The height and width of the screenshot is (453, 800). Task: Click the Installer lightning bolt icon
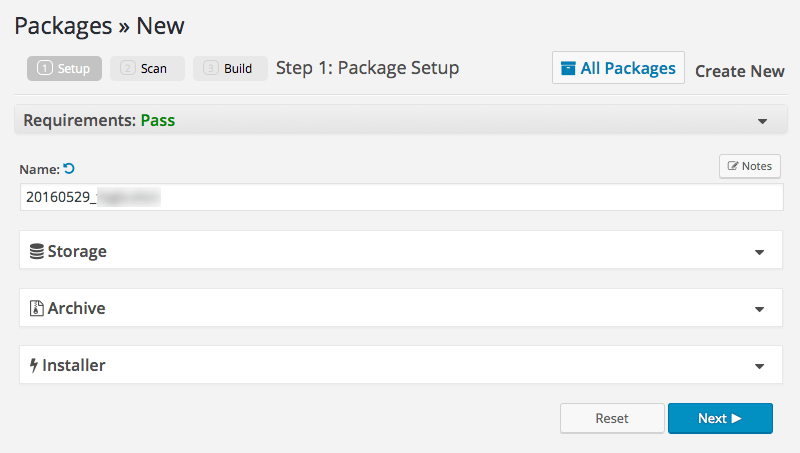[34, 366]
